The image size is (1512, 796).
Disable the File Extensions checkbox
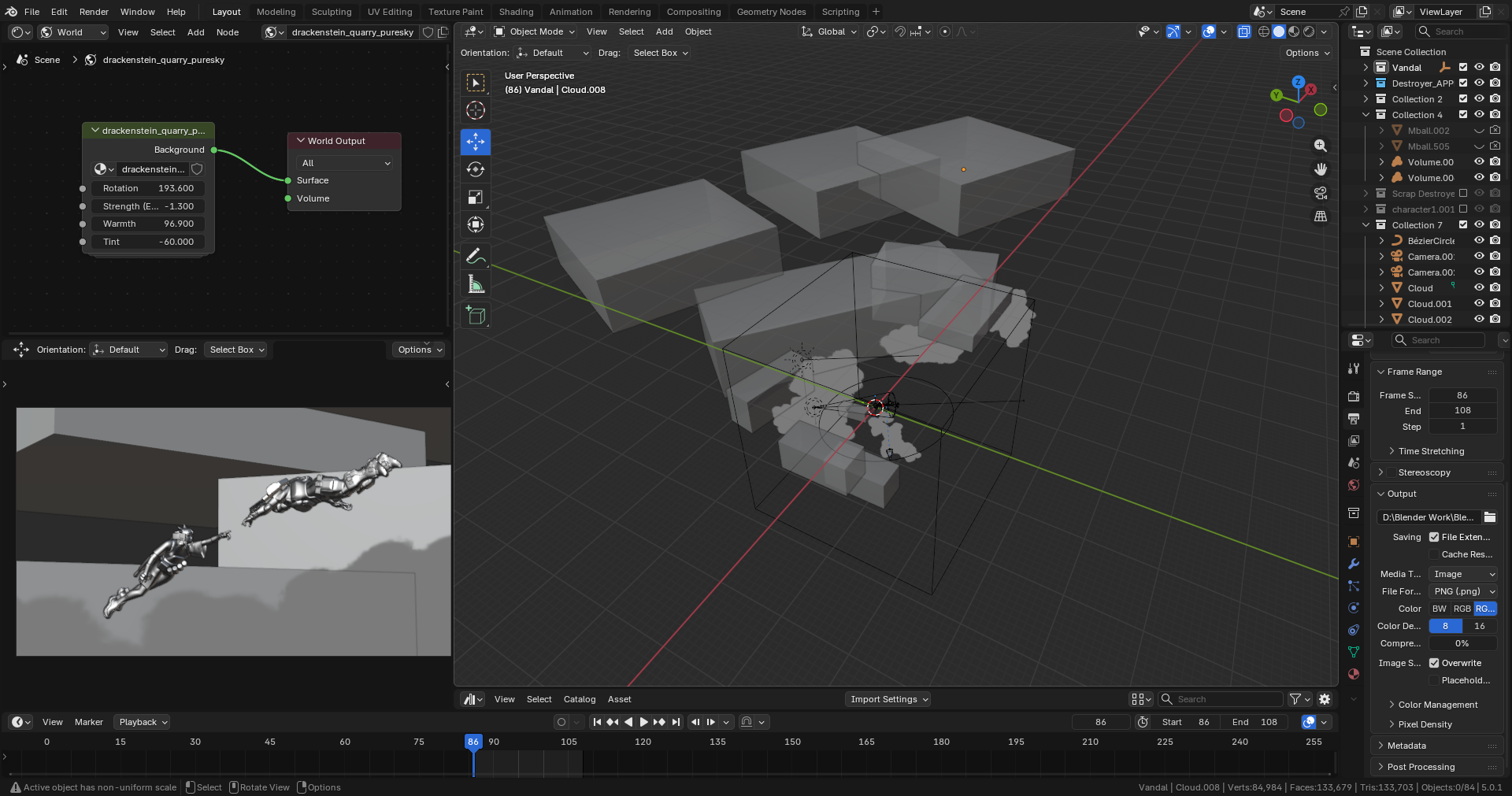(1434, 537)
